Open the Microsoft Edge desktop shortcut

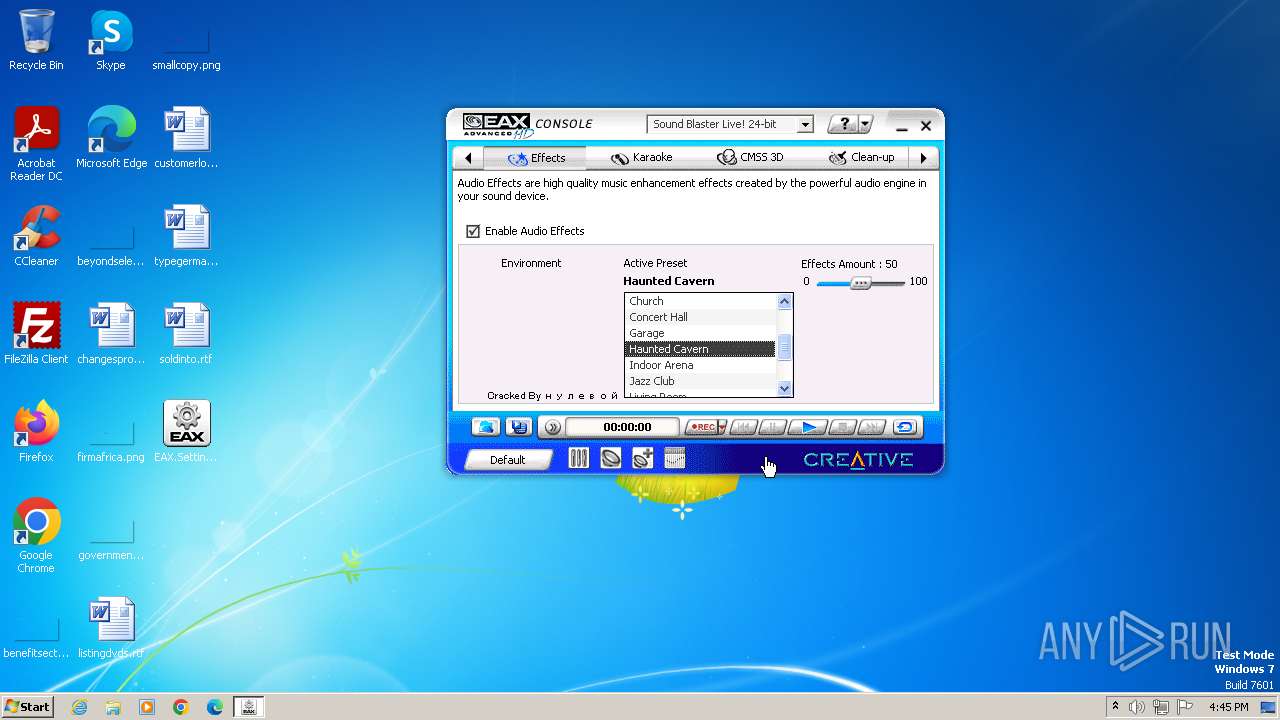tap(111, 137)
